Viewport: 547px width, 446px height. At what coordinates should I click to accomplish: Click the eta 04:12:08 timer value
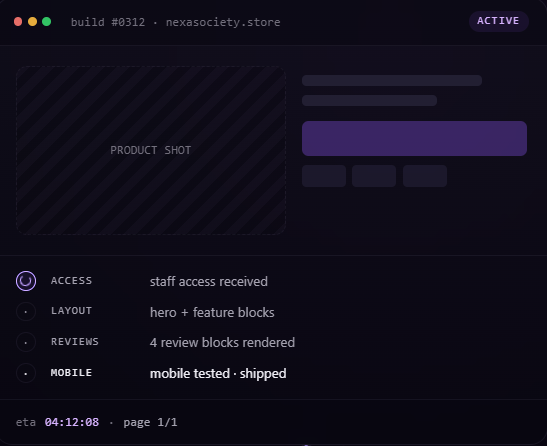[72, 422]
